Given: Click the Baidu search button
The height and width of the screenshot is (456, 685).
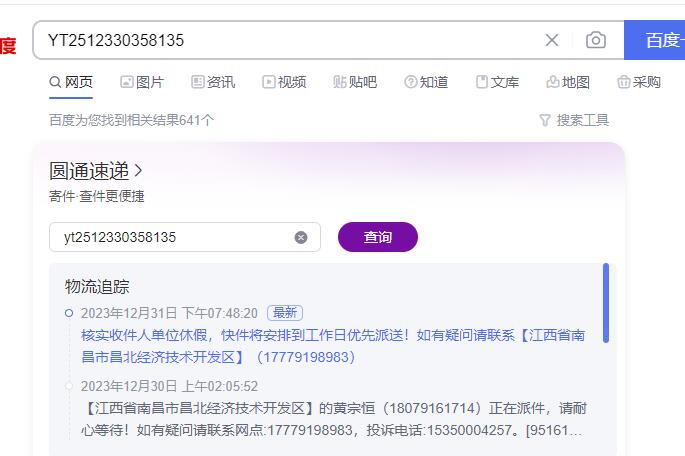Looking at the screenshot, I should [x=654, y=40].
